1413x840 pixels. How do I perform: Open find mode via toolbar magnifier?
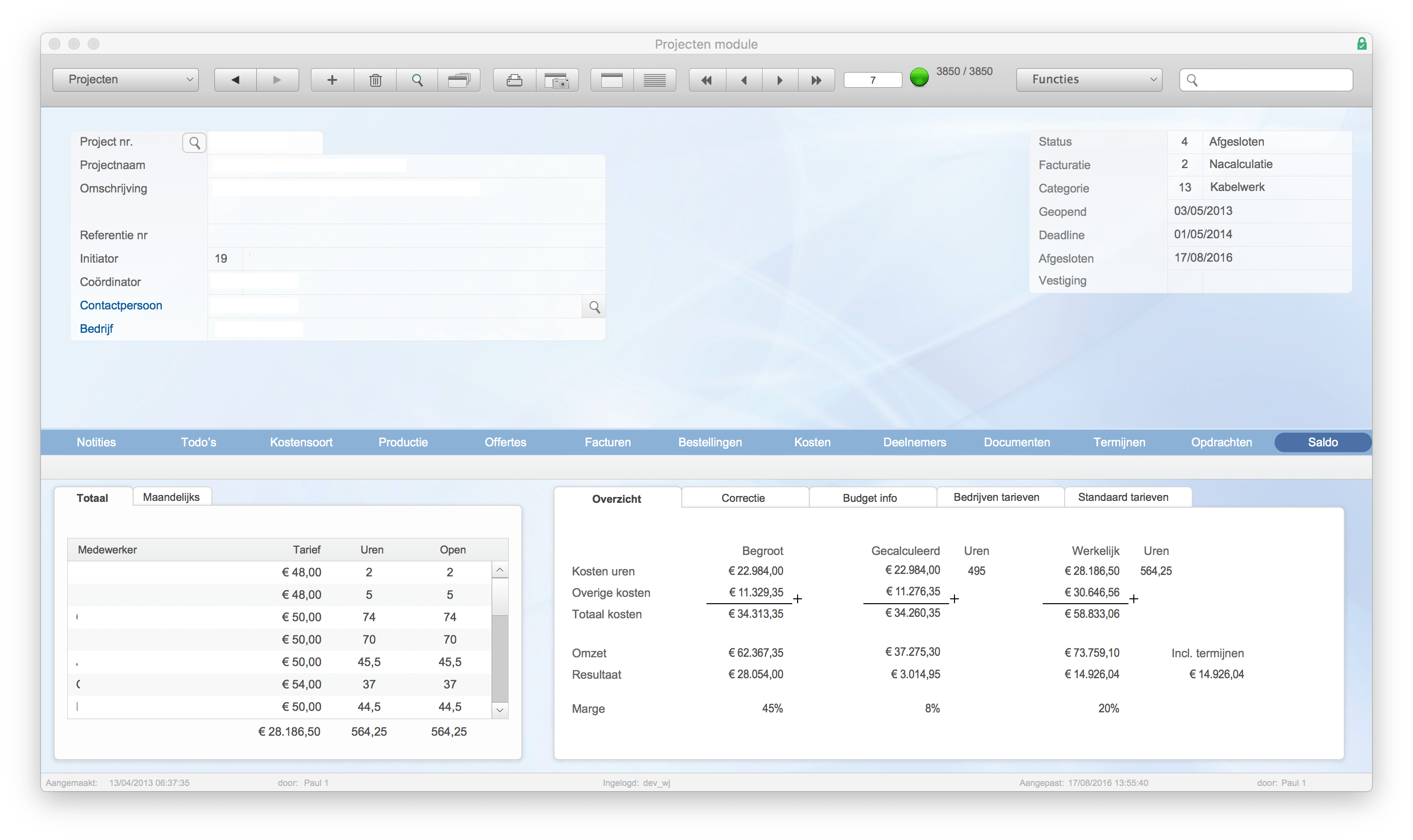point(417,80)
